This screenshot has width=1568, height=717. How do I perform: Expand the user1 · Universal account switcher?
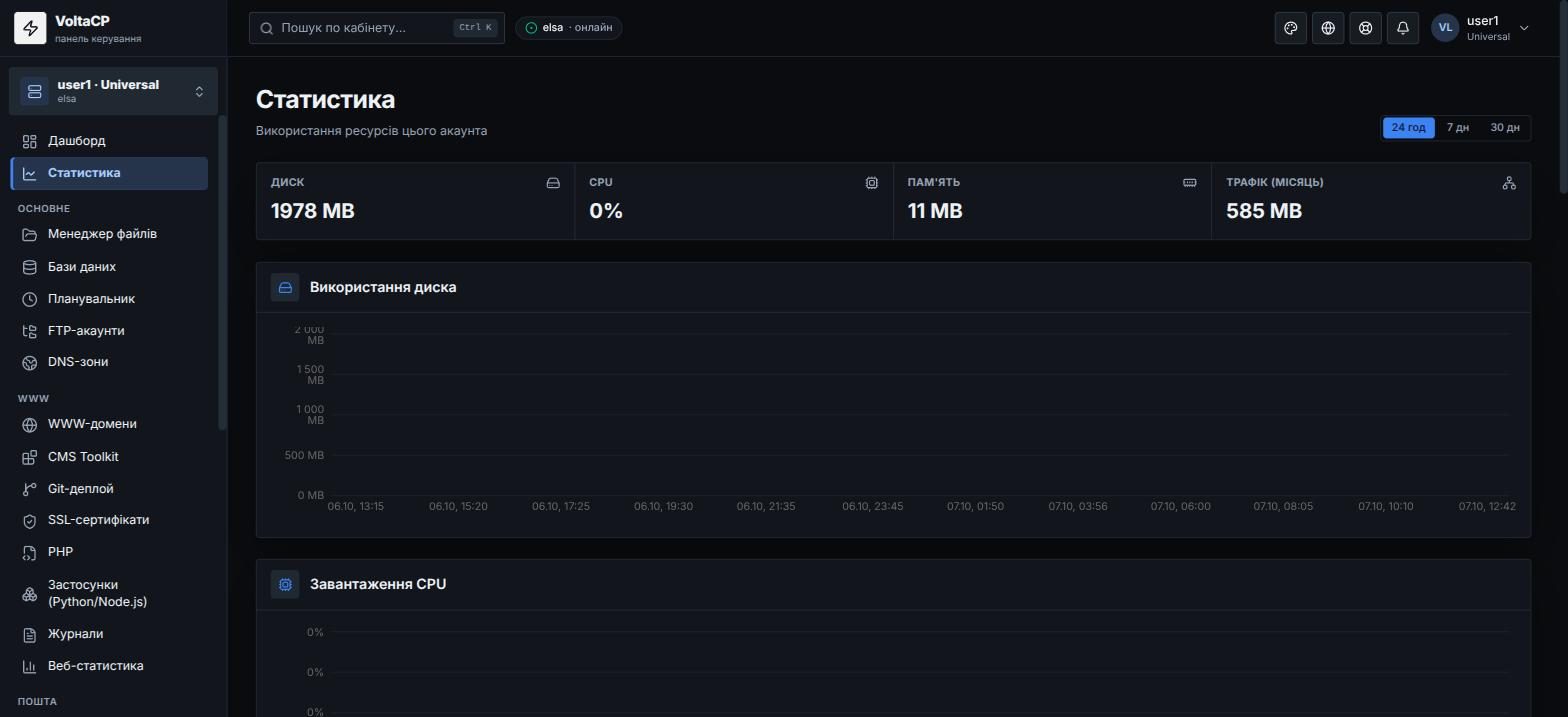[x=113, y=91]
